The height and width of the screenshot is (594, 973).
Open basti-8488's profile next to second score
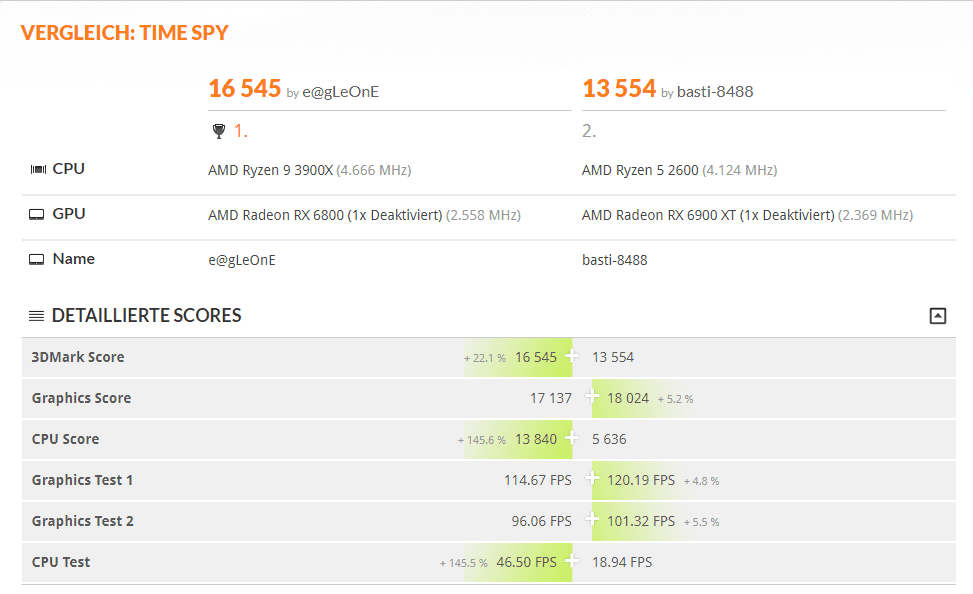[715, 92]
